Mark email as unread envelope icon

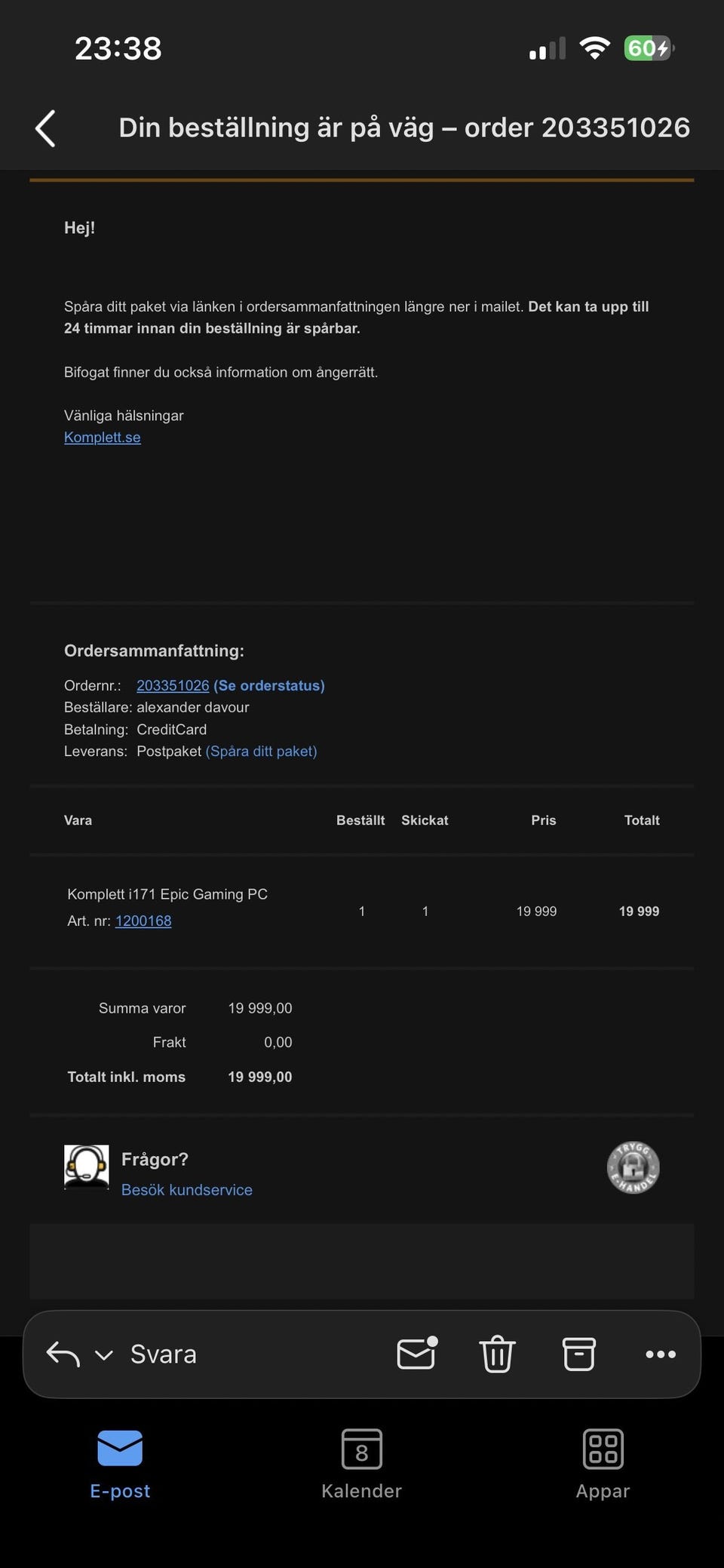click(418, 1353)
